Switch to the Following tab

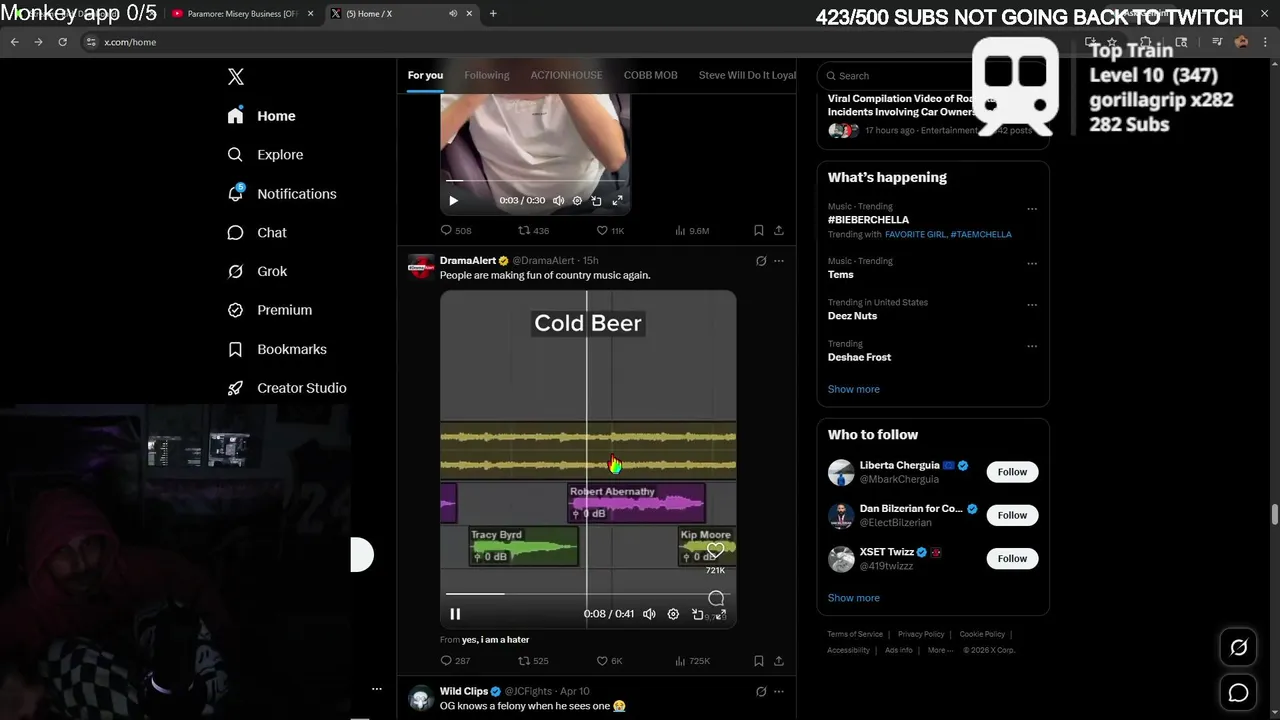(x=487, y=75)
